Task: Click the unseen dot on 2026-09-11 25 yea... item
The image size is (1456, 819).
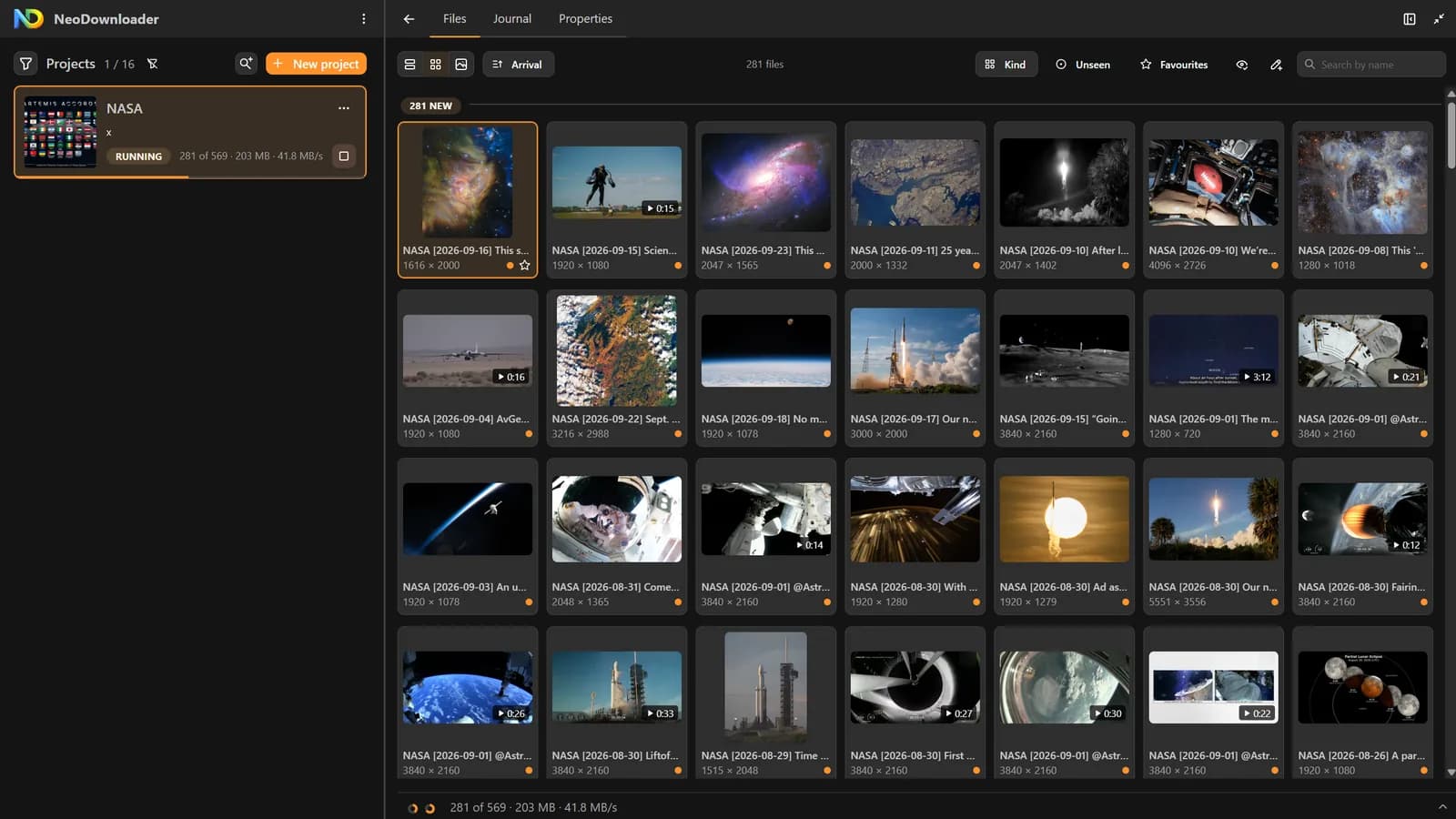Action: point(976,266)
